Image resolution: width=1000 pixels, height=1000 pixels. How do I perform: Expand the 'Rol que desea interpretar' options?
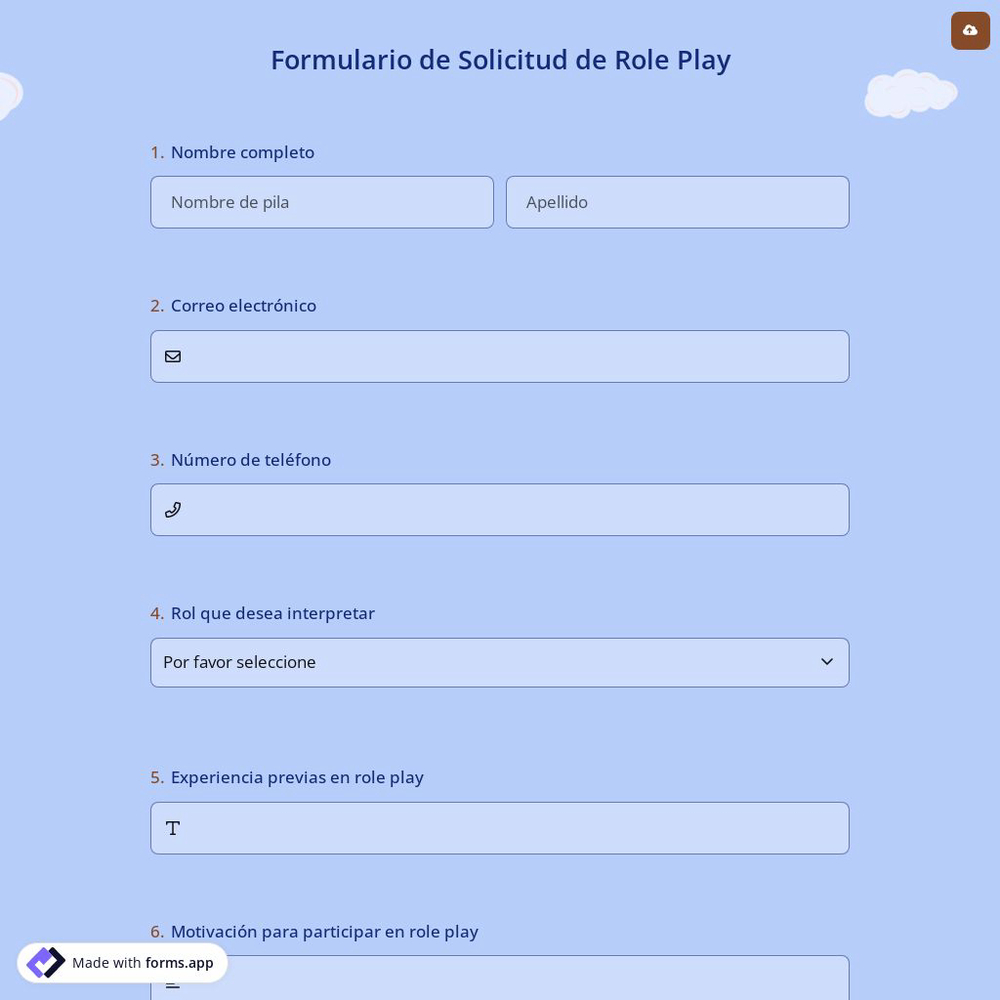click(x=500, y=662)
